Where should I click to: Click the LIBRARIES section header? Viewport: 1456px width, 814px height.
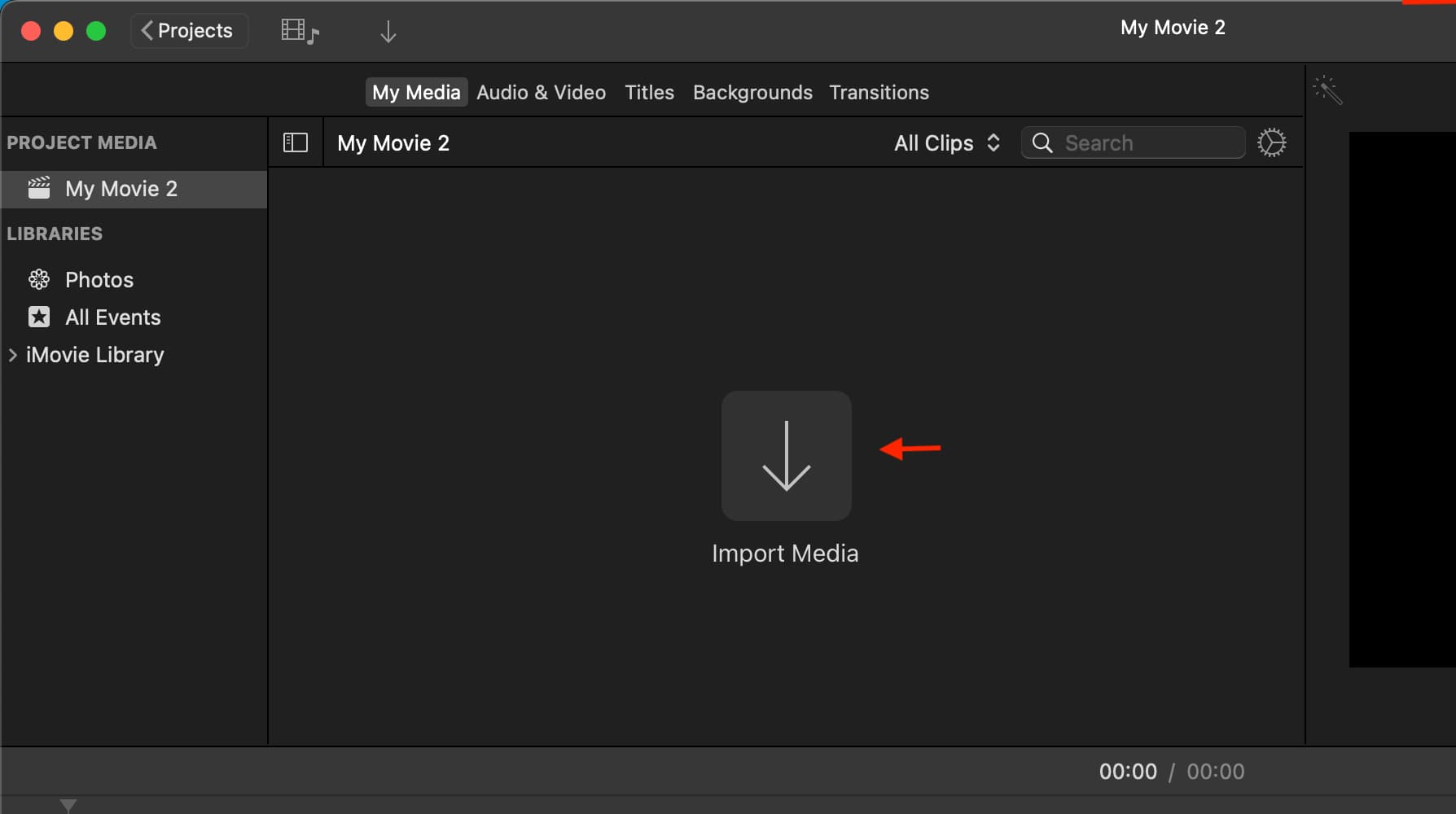(x=55, y=234)
